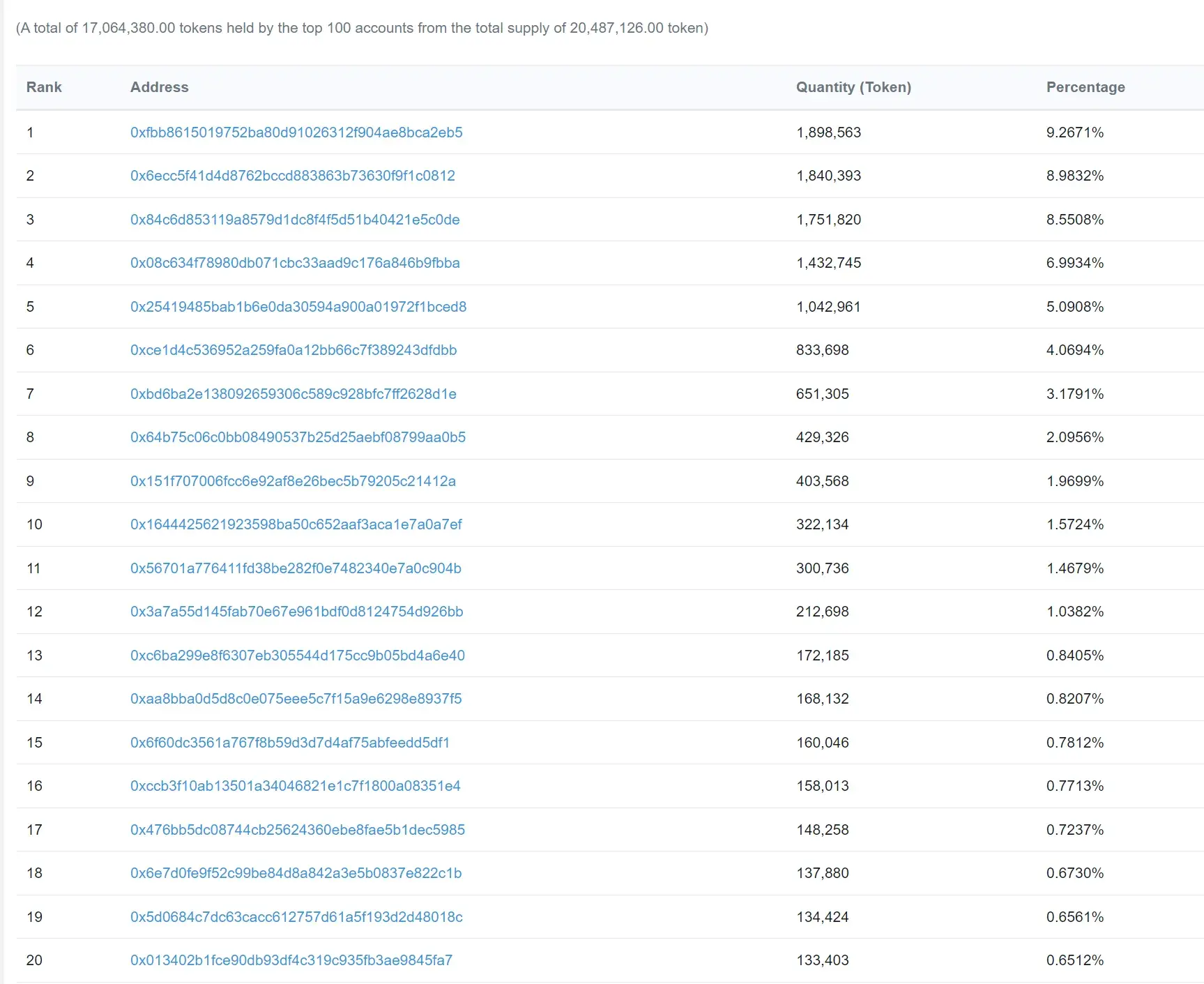Select address 0x25419485bab1b6e0da at rank 5
The width and height of the screenshot is (1204, 984).
[x=298, y=307]
